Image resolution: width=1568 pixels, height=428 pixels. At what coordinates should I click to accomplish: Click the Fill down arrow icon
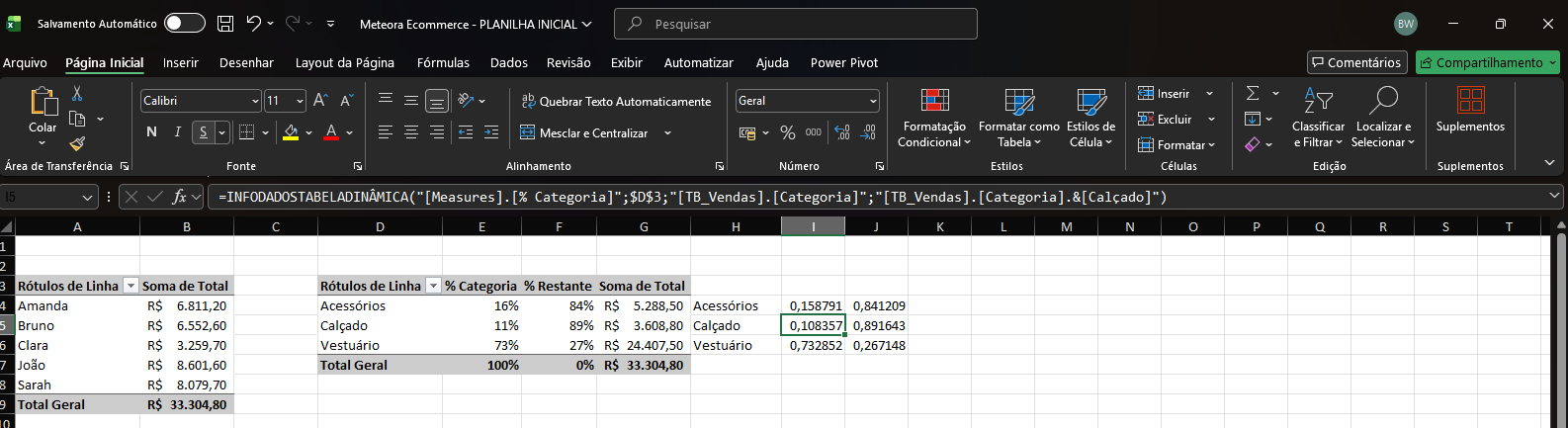[x=1253, y=119]
